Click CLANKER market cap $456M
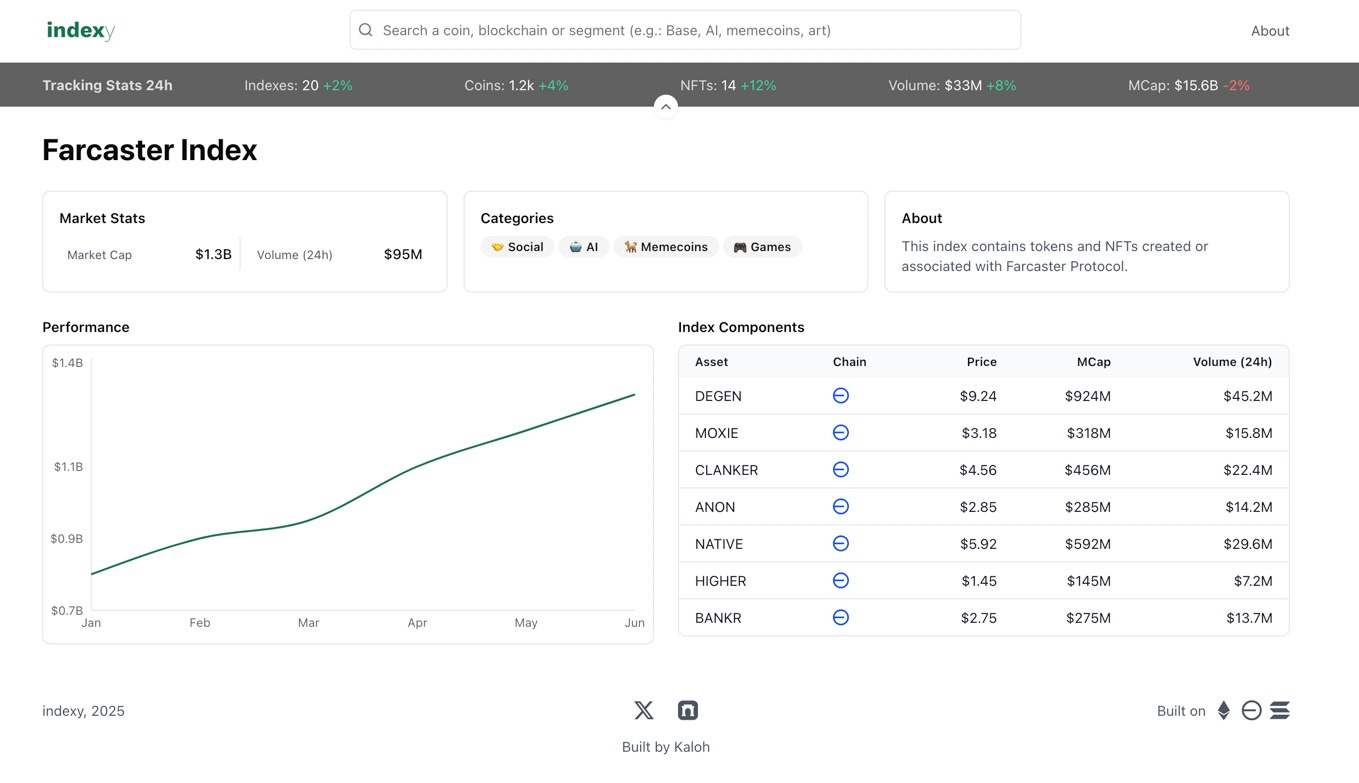 point(1088,470)
